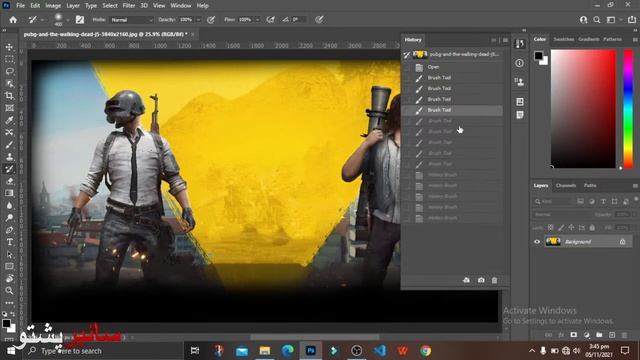Go to Photoshop Home screen icon
The height and width of the screenshot is (360, 640).
13,20
